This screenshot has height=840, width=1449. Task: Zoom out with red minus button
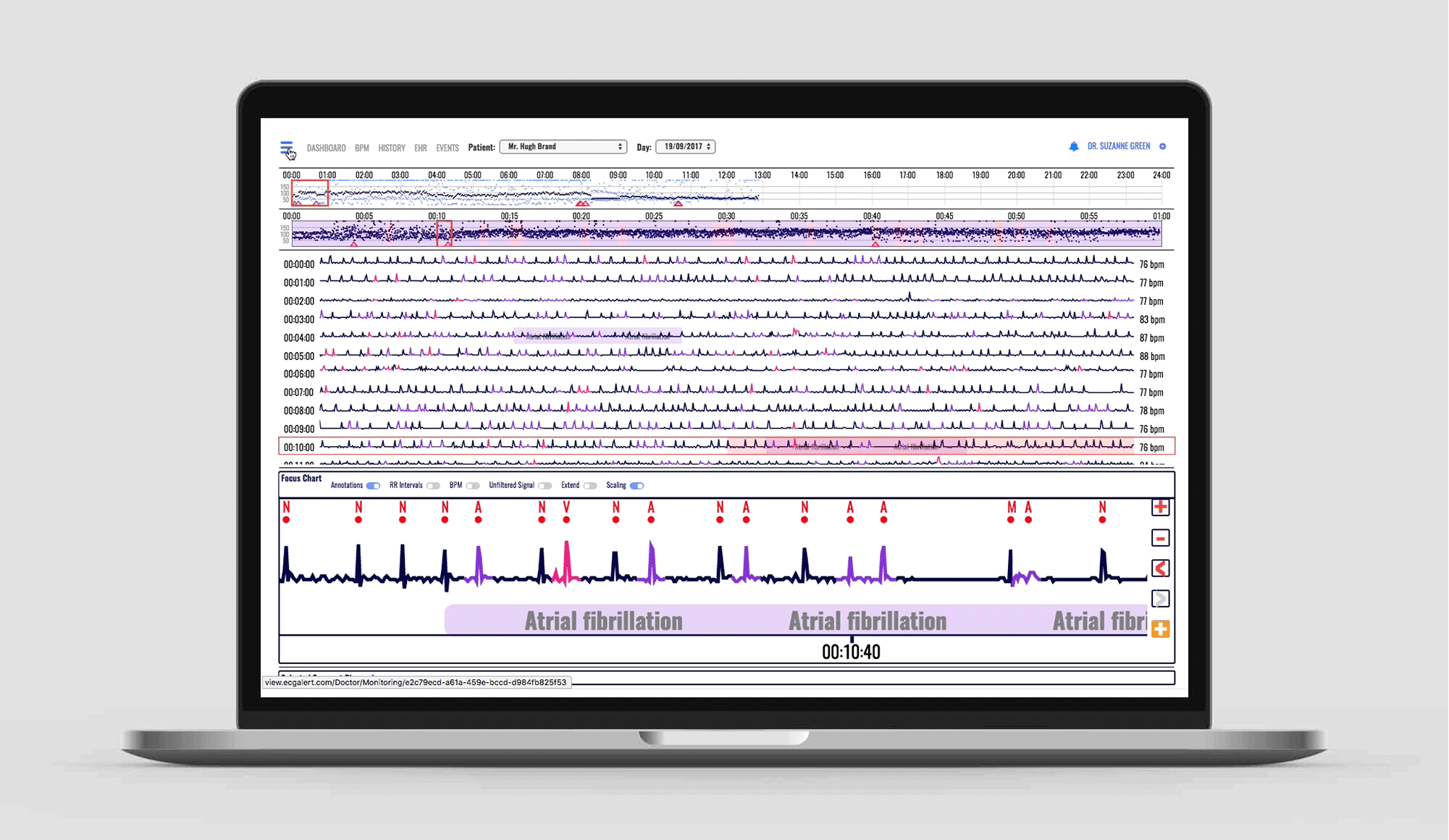[x=1160, y=538]
